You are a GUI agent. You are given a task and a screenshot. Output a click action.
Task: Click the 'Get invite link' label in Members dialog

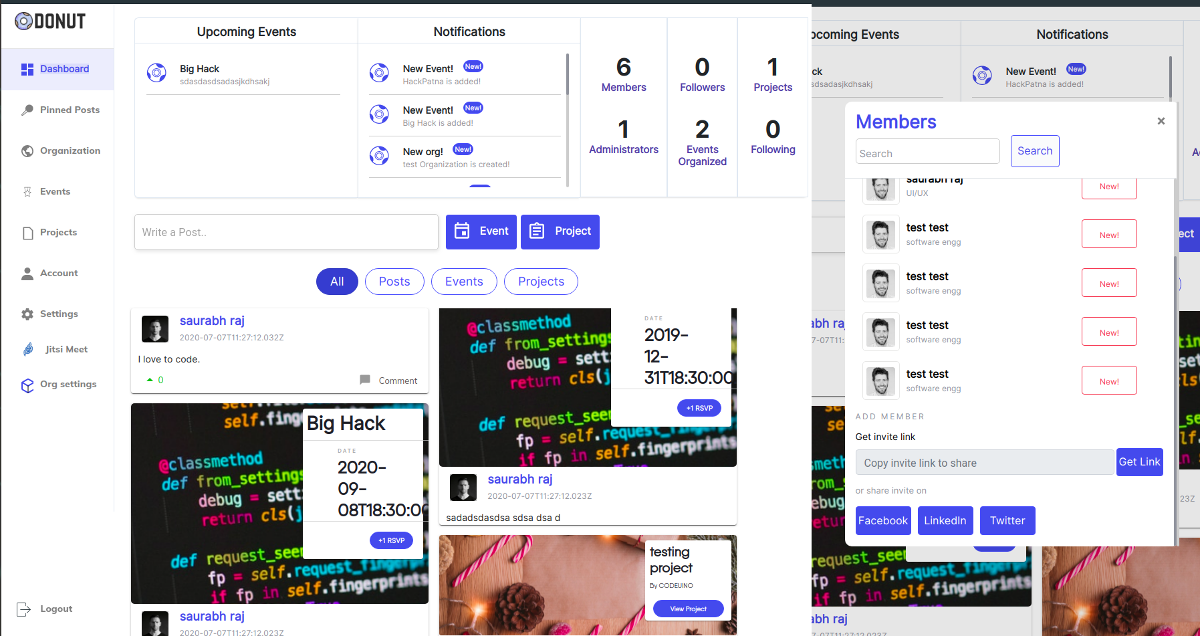tap(886, 436)
